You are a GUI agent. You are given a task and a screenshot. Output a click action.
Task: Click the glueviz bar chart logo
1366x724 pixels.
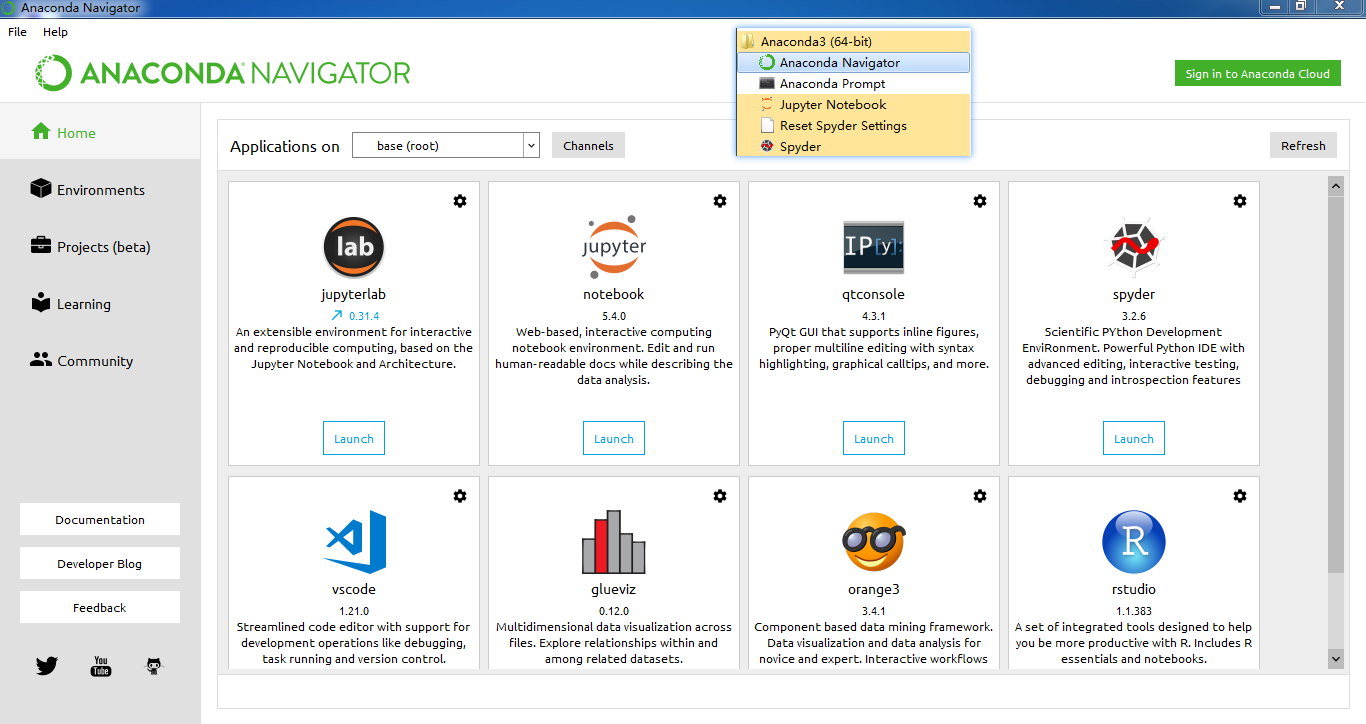(614, 541)
